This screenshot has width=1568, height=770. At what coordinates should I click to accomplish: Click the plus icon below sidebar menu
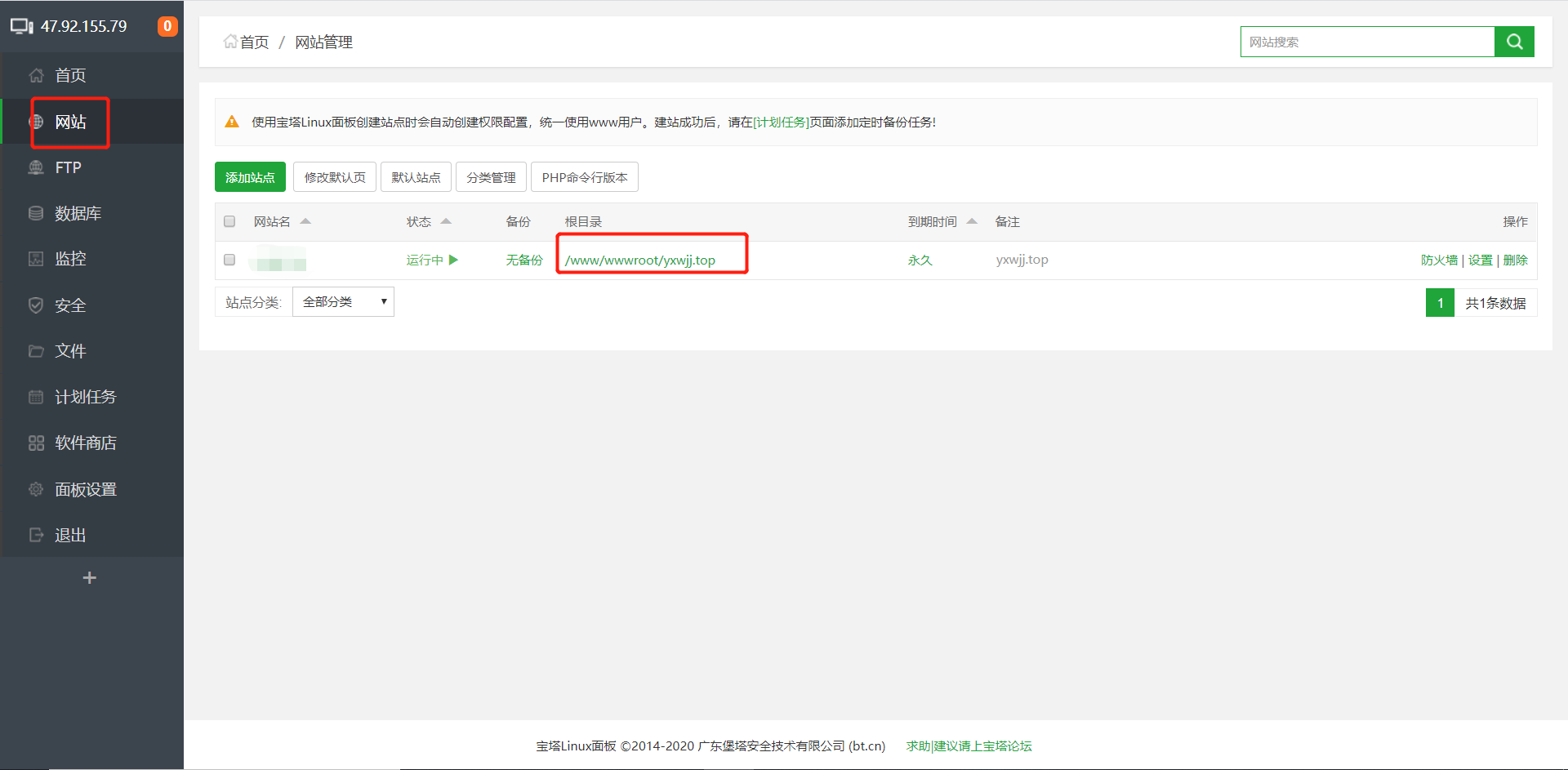(90, 577)
